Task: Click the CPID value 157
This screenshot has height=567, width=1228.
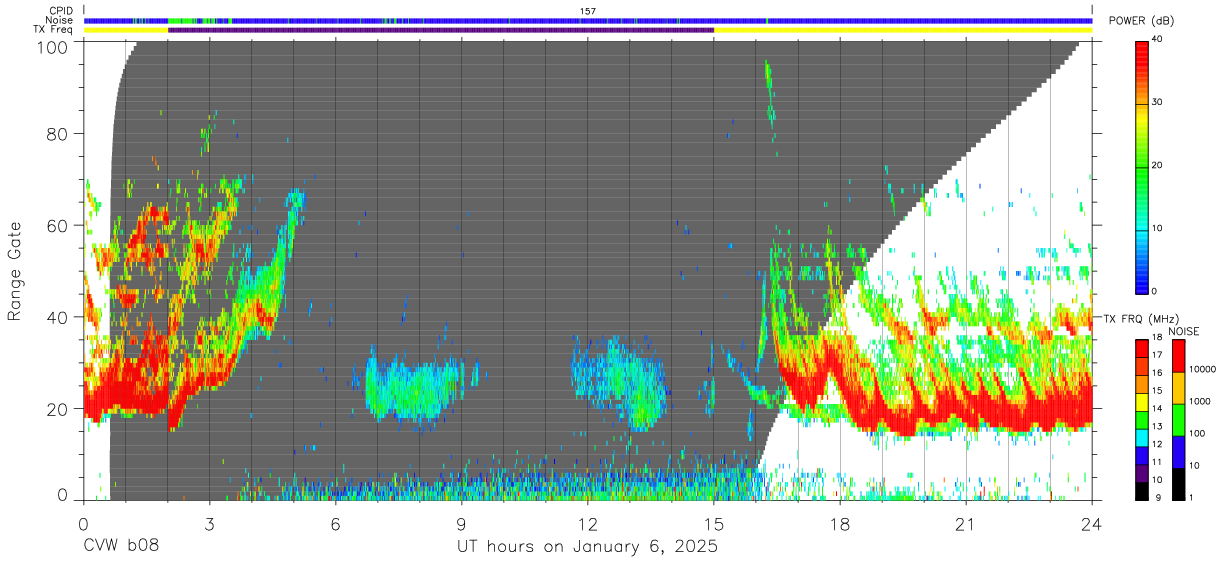Action: [588, 11]
